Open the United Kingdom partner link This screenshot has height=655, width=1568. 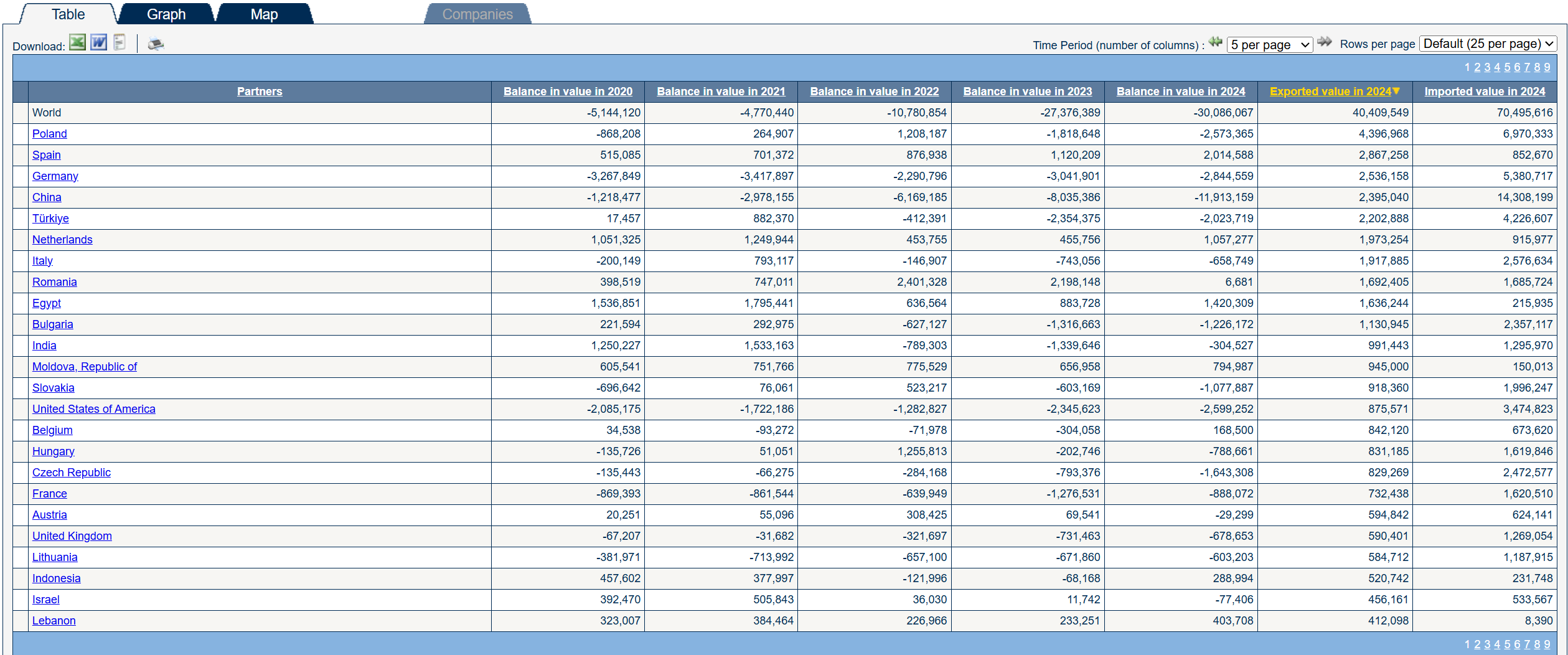pyautogui.click(x=72, y=536)
